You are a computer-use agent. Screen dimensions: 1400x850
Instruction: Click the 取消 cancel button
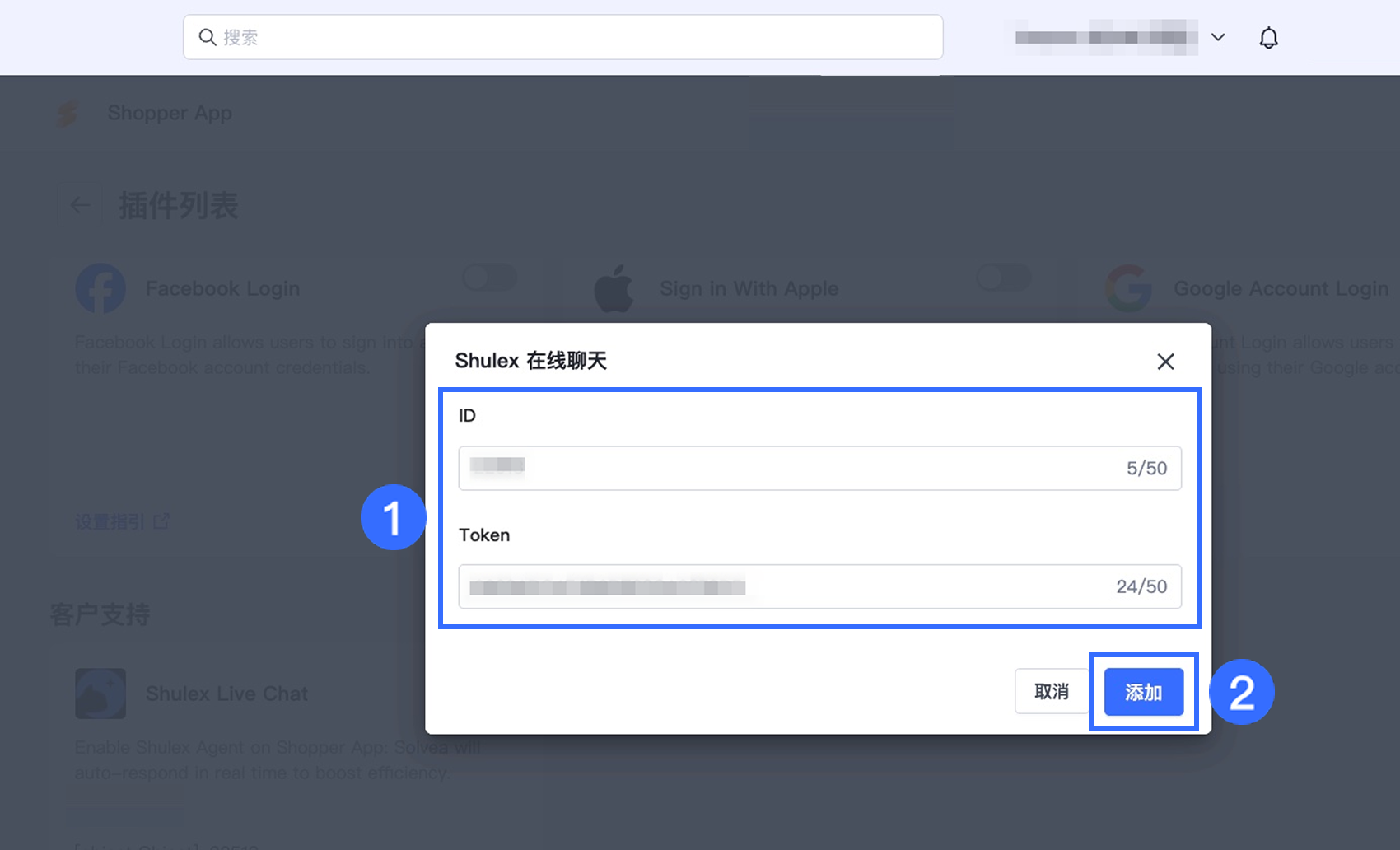coord(1052,691)
